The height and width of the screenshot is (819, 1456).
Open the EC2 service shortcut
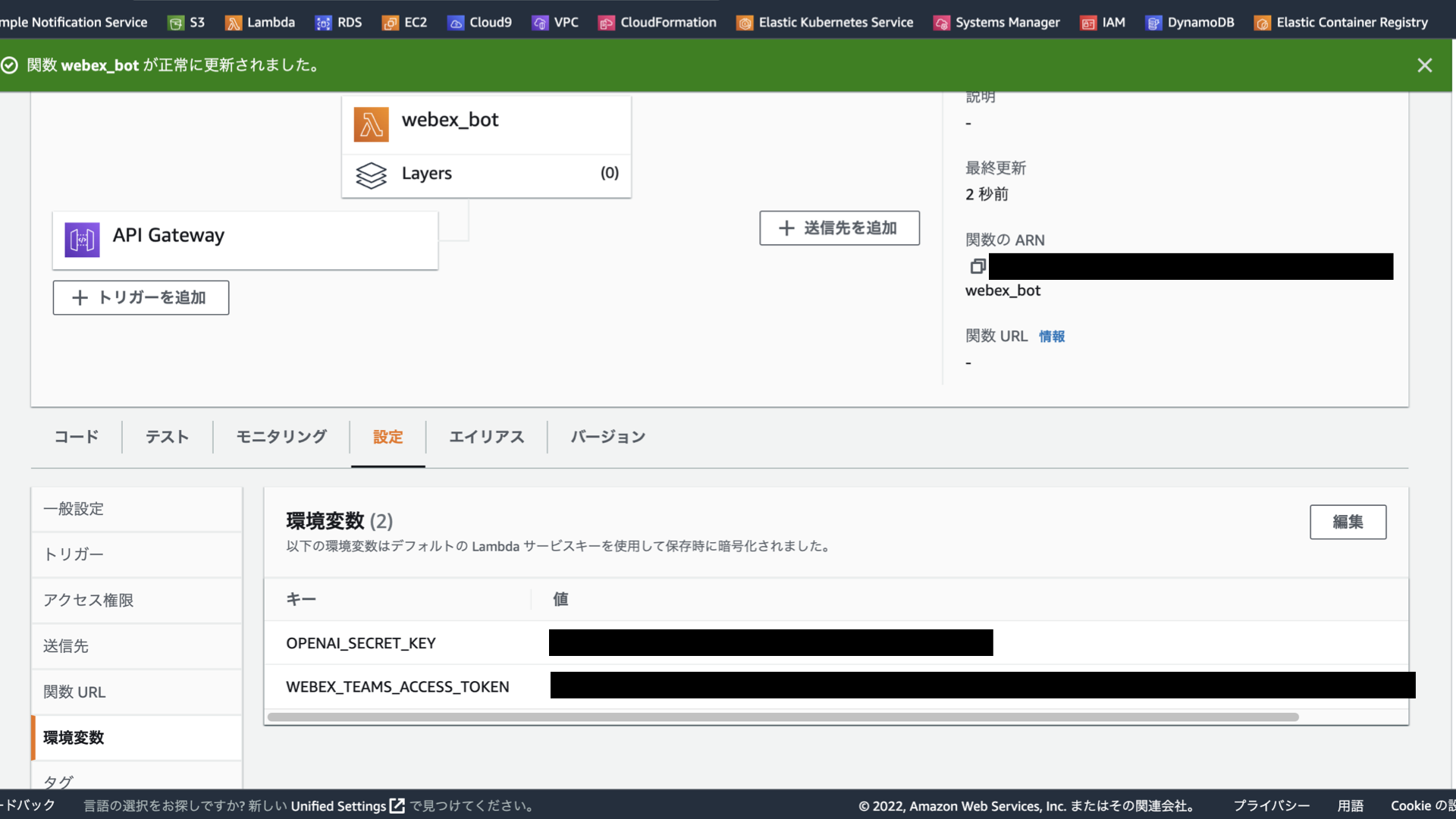click(404, 22)
